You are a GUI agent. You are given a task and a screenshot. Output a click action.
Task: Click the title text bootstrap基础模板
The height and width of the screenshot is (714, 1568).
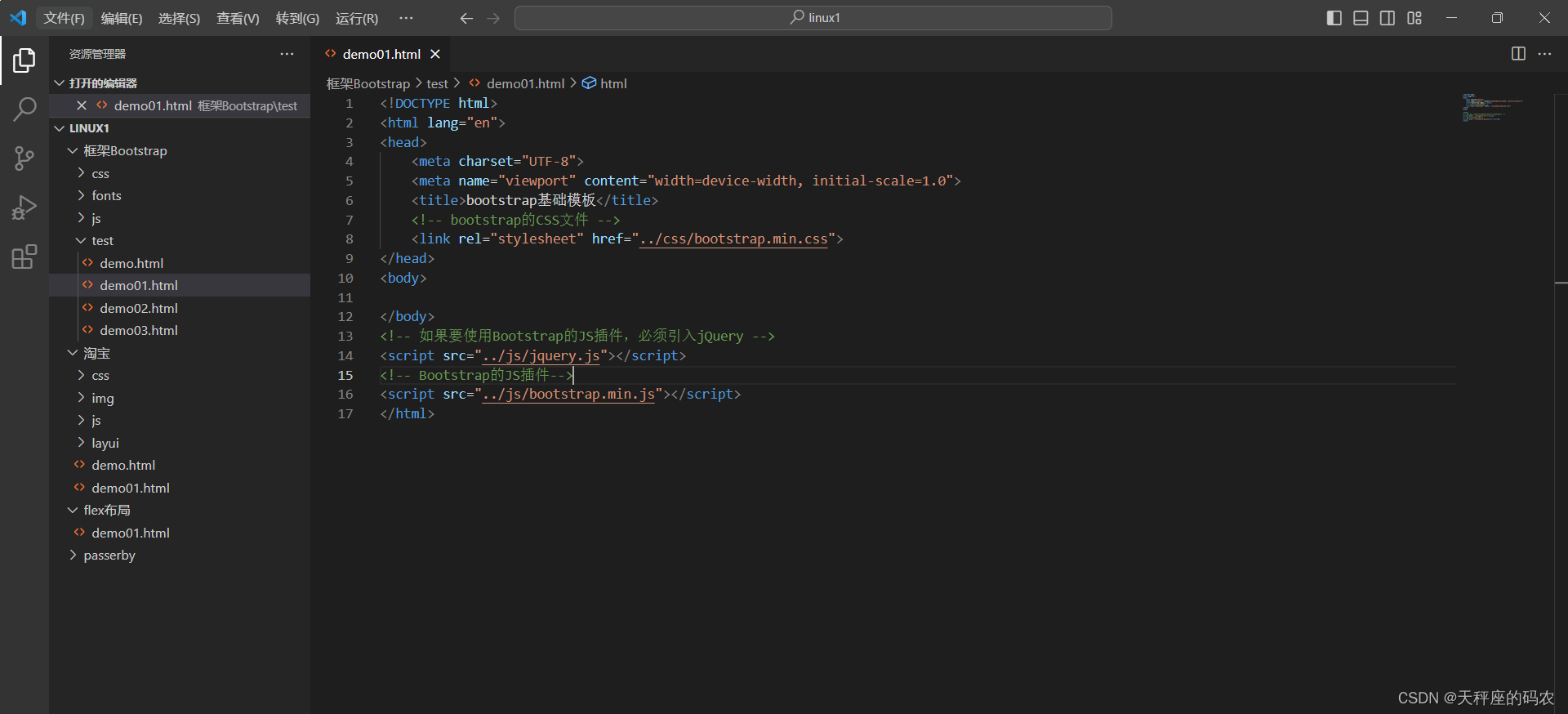click(x=531, y=201)
